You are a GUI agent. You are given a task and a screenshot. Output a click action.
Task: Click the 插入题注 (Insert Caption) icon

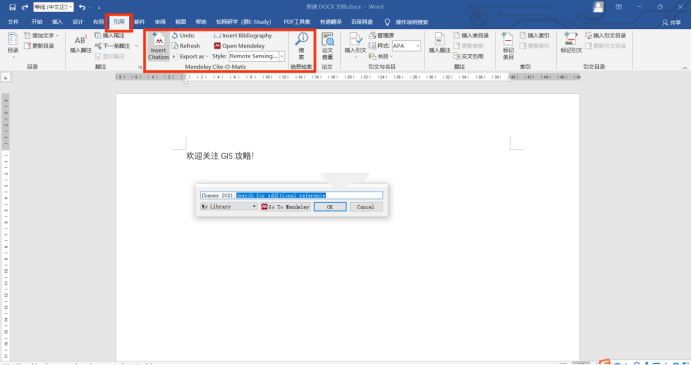coord(440,43)
